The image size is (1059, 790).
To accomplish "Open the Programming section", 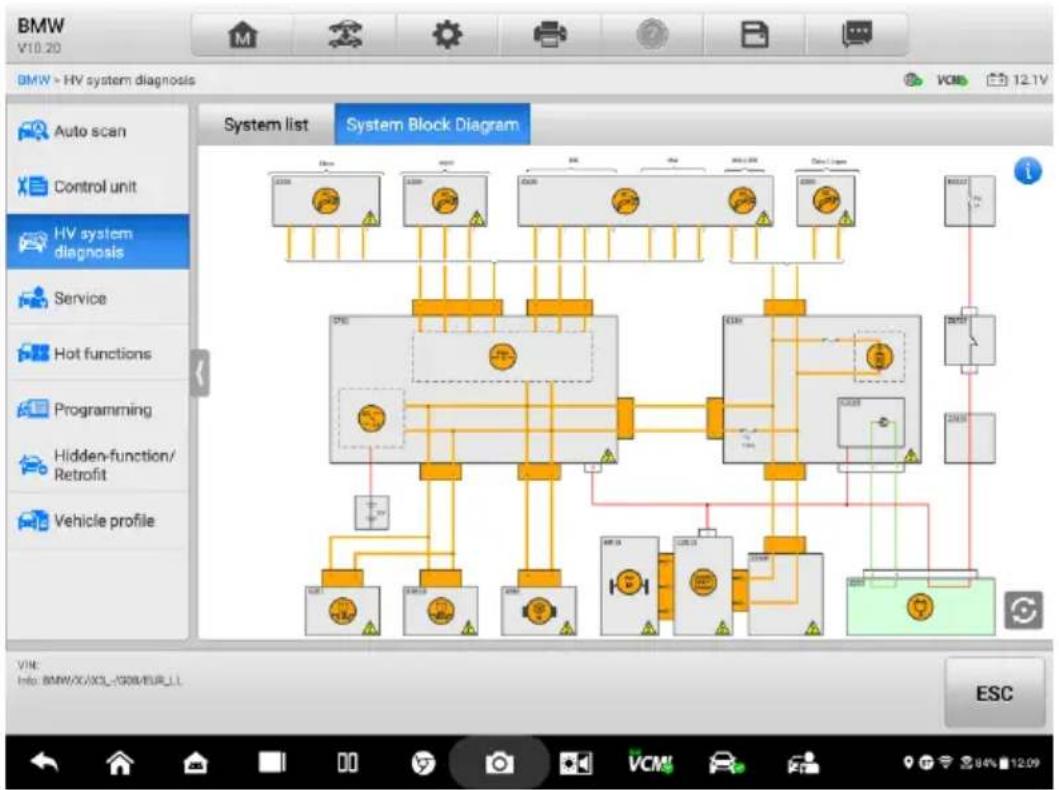I will point(98,409).
